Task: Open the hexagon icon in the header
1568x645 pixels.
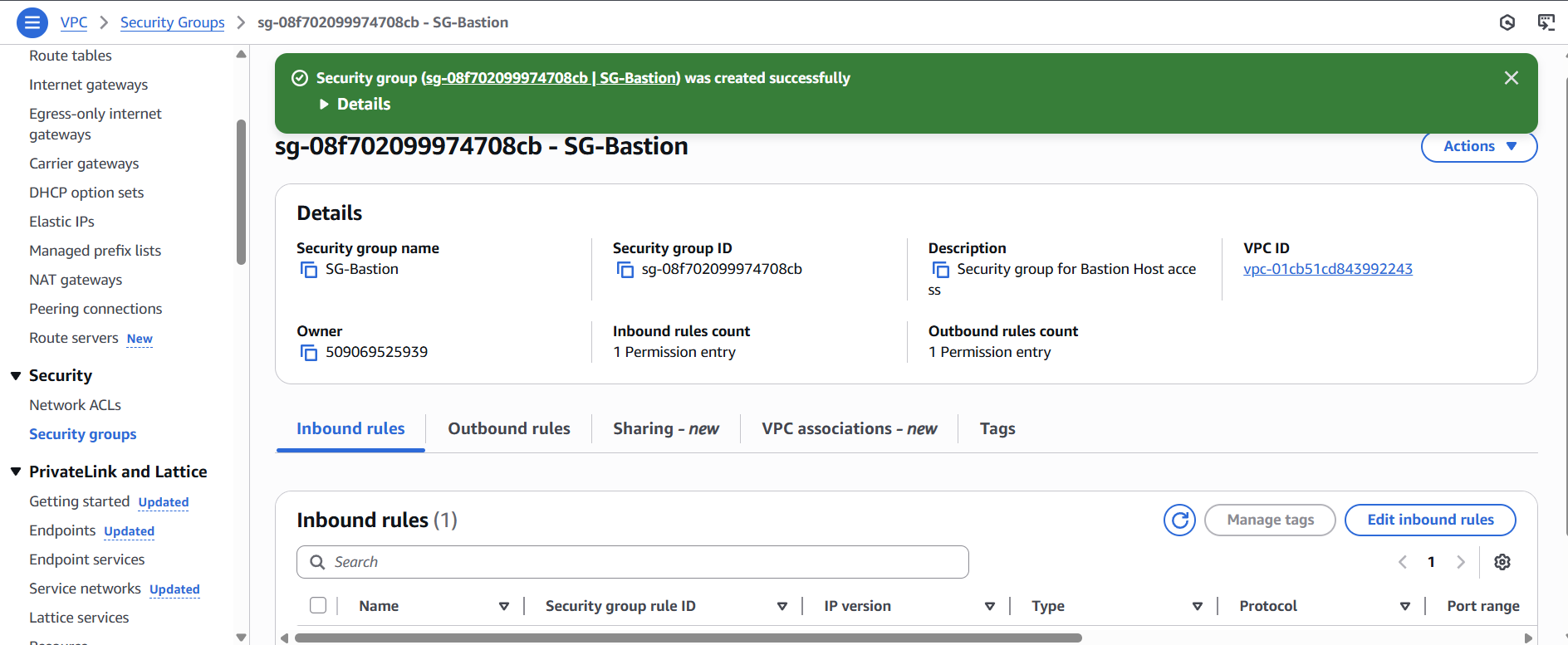Action: coord(1507,22)
